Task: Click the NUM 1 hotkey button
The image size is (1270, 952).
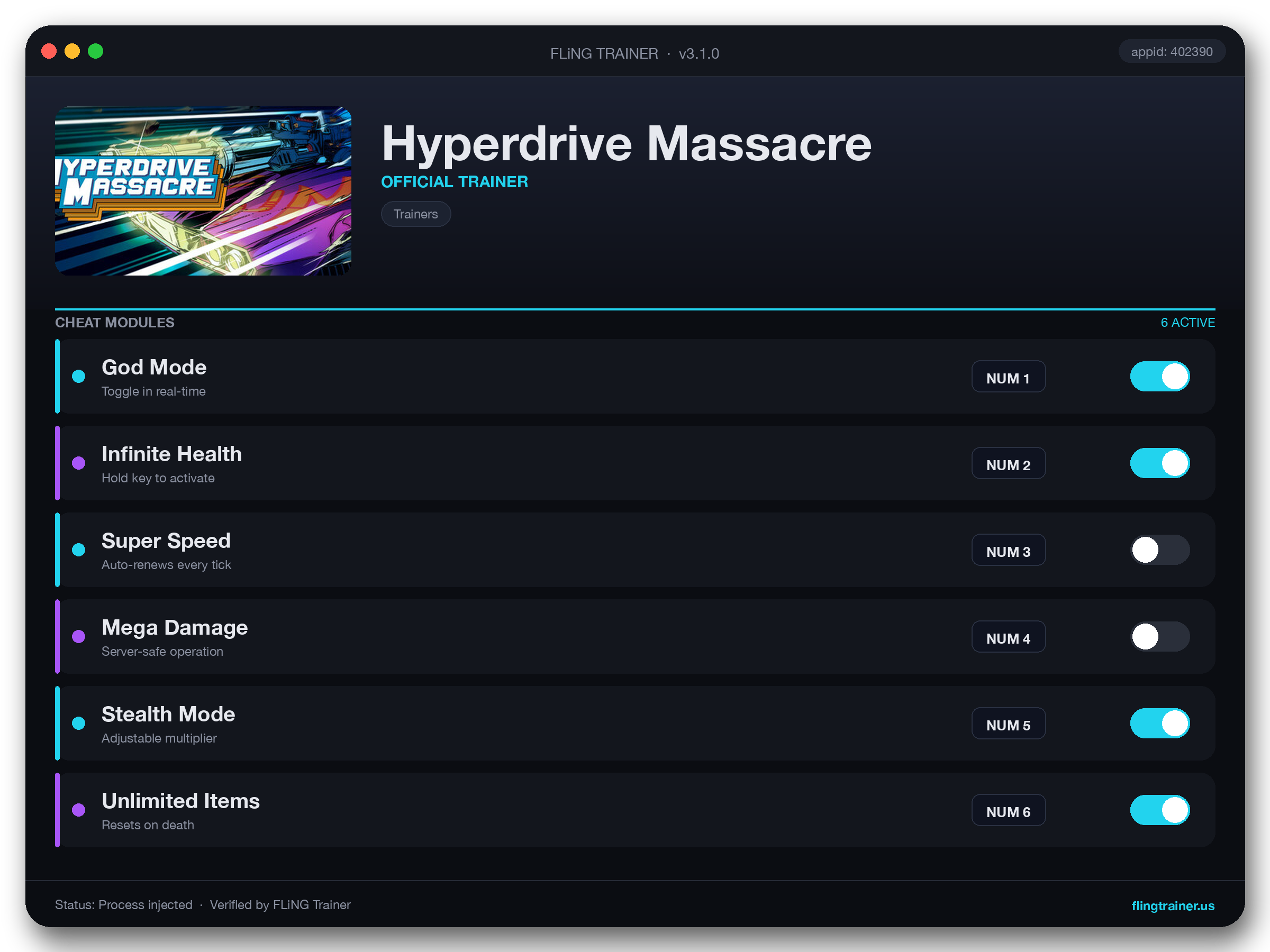Action: click(x=1008, y=377)
